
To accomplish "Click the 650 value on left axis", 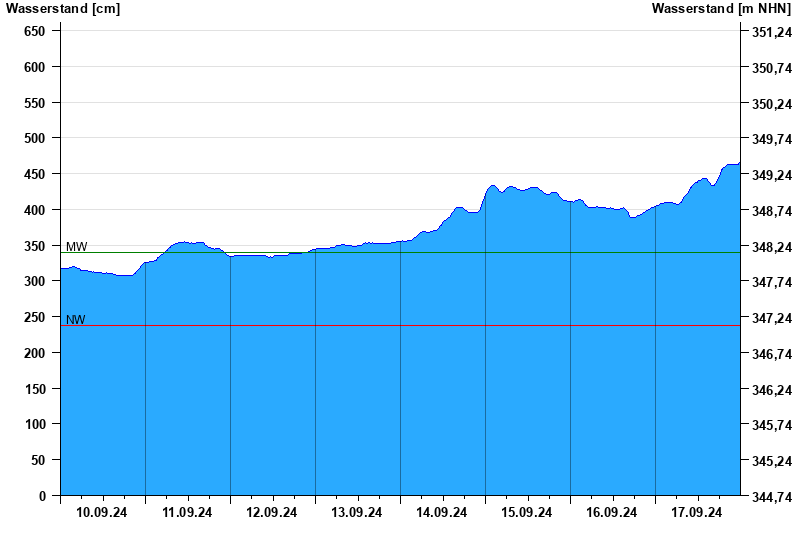I will (35, 31).
